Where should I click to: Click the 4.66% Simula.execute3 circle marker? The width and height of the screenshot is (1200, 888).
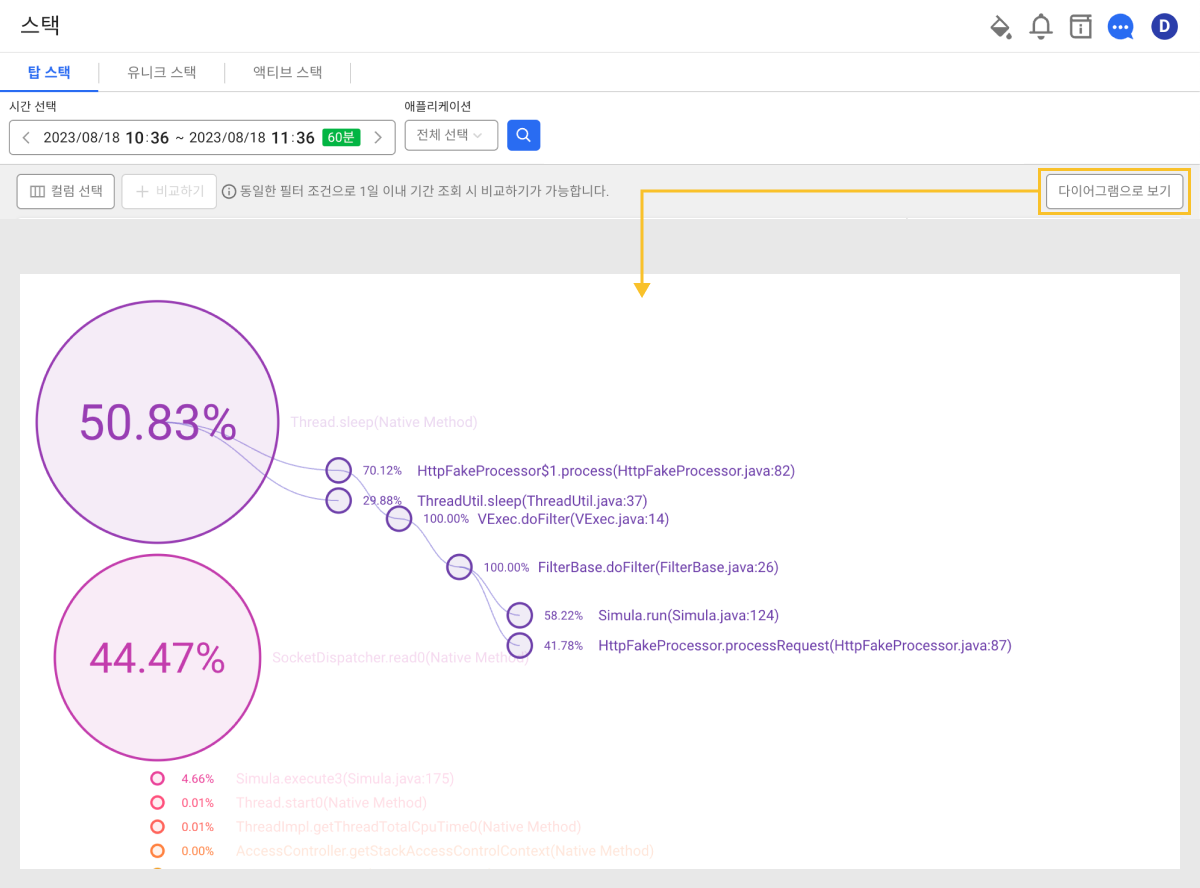click(x=157, y=778)
